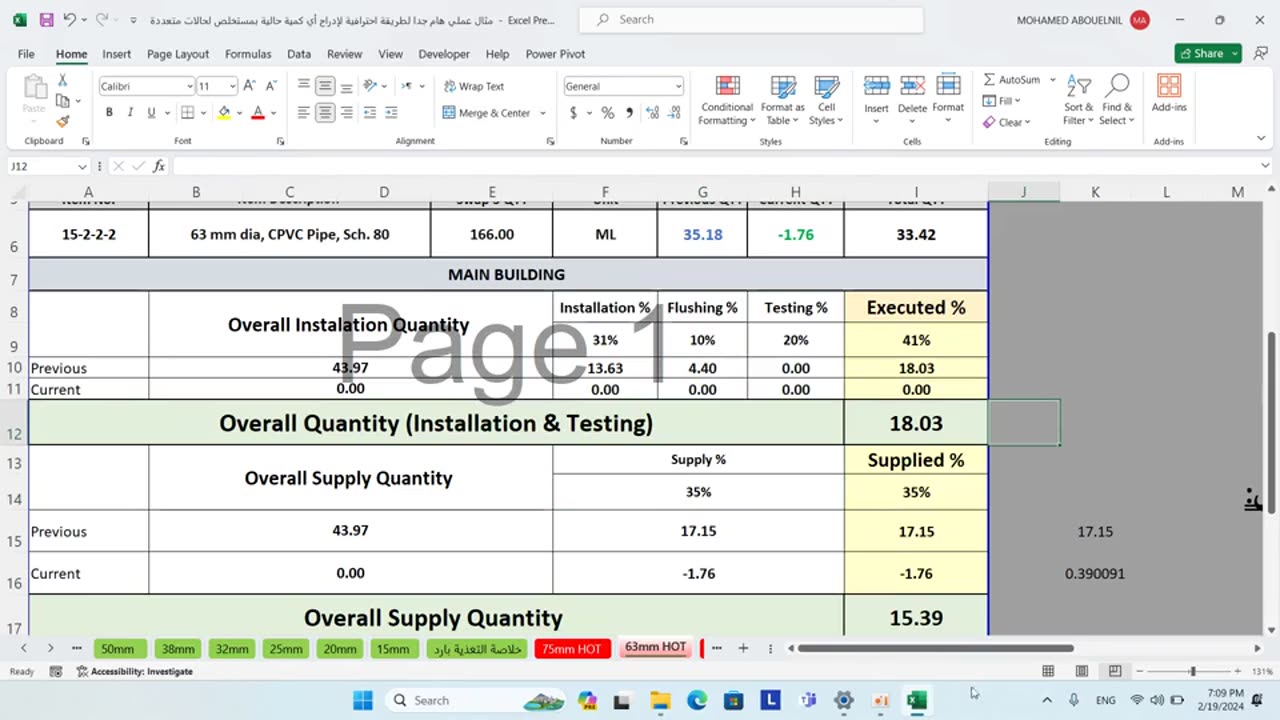Open the 50mm sheet tab
Viewport: 1280px width, 720px height.
click(117, 649)
